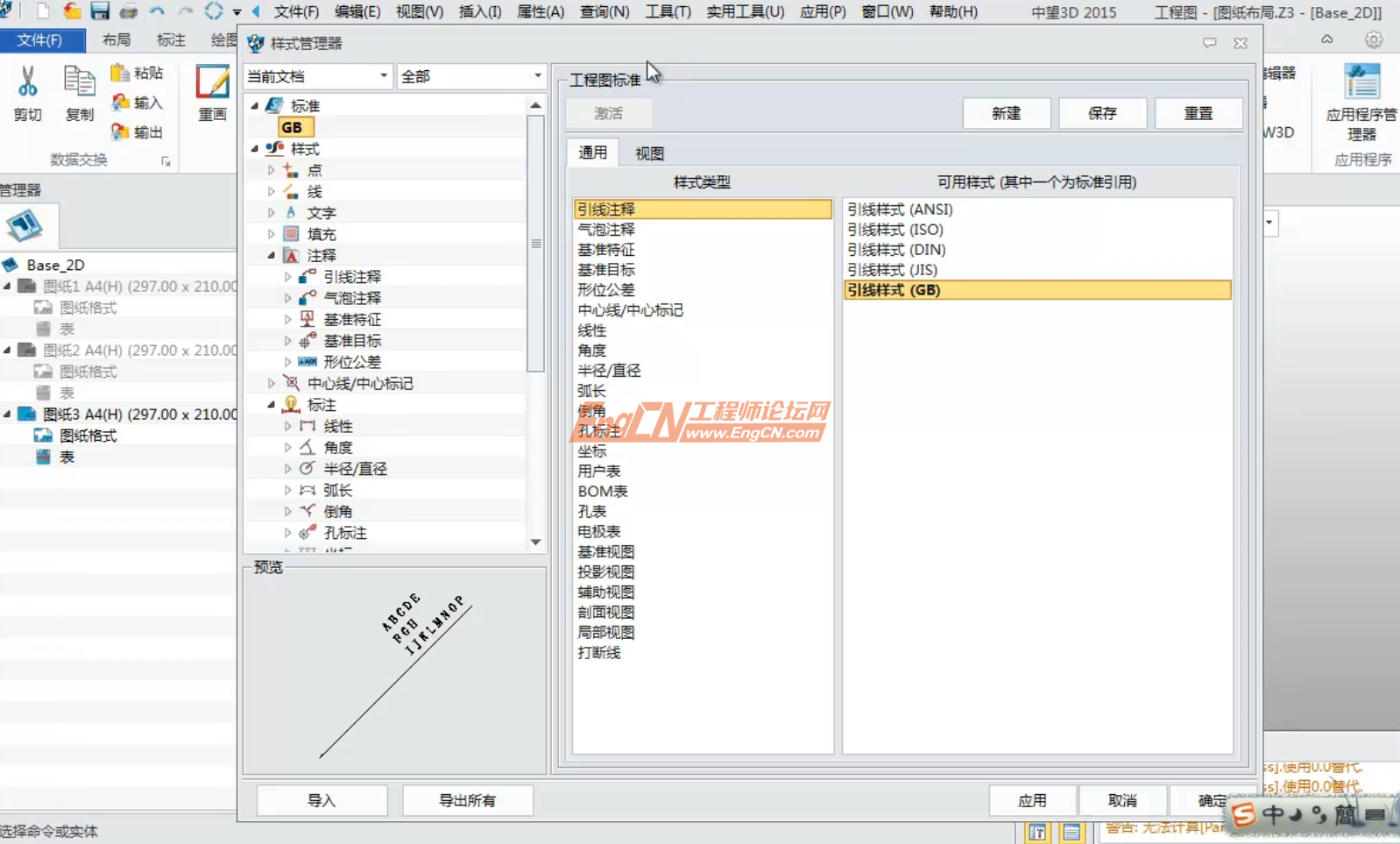The height and width of the screenshot is (844, 1400).
Task: Click the settings gear icon at top right
Action: (1373, 39)
